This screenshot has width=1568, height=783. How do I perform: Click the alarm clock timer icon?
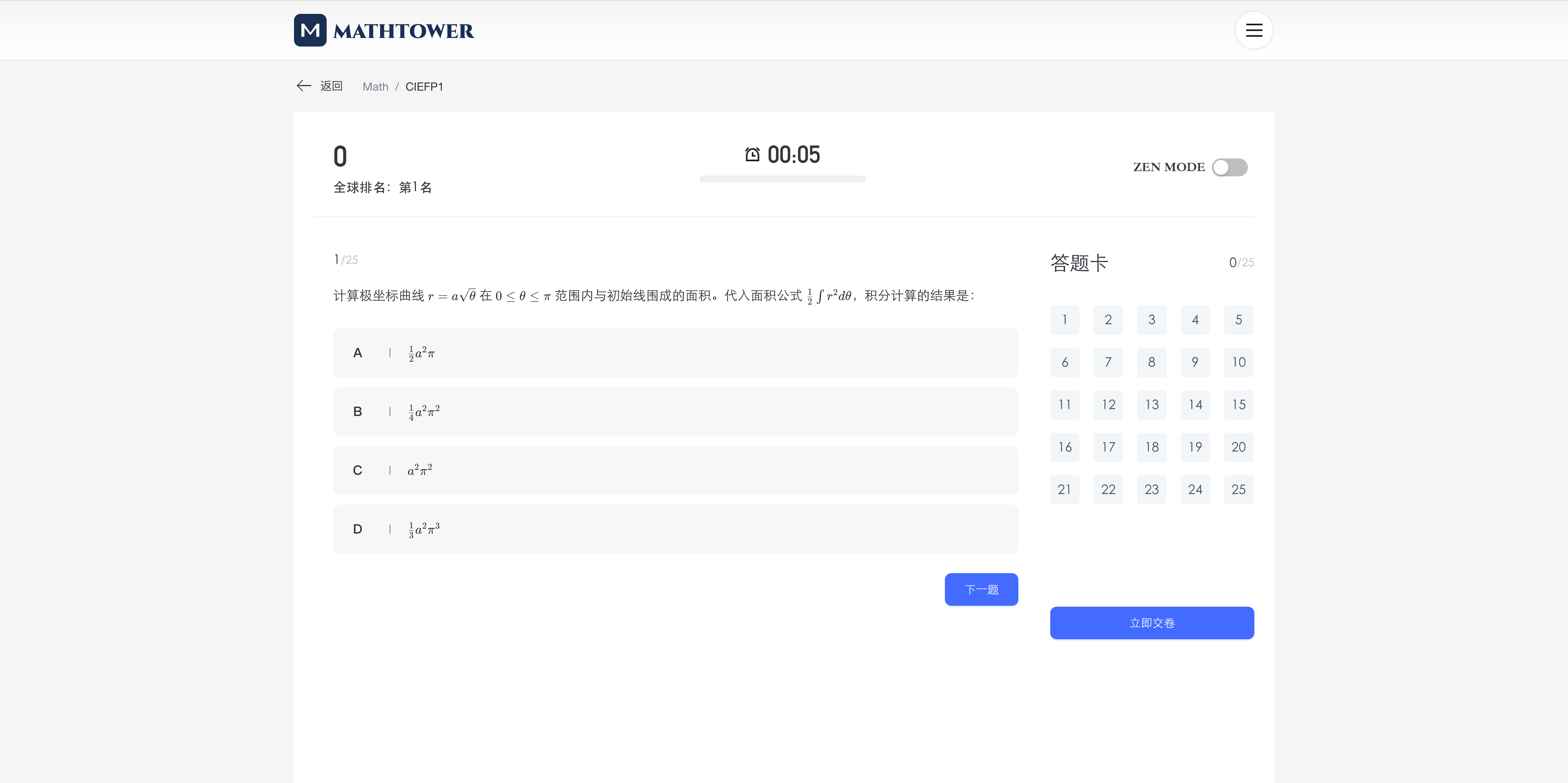[752, 155]
